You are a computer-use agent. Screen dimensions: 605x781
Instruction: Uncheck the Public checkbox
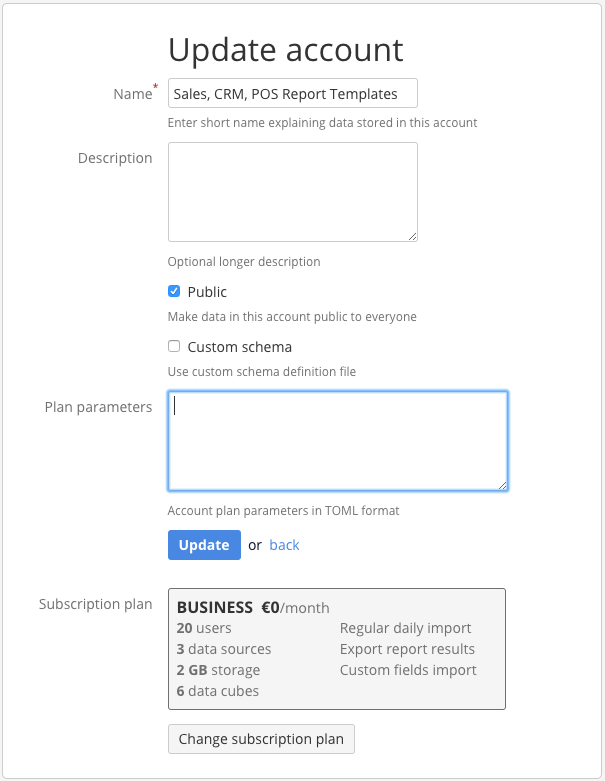coord(174,292)
